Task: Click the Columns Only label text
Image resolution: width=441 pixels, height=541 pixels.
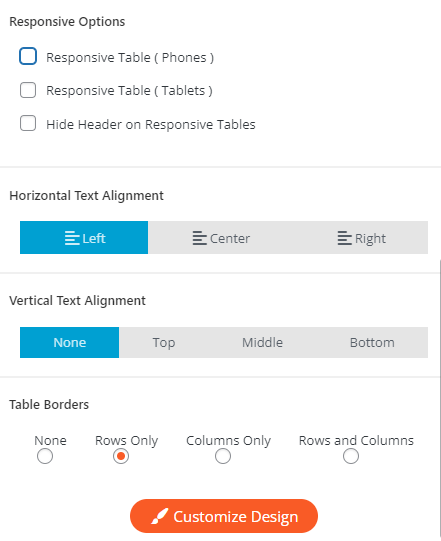Action: point(228,441)
